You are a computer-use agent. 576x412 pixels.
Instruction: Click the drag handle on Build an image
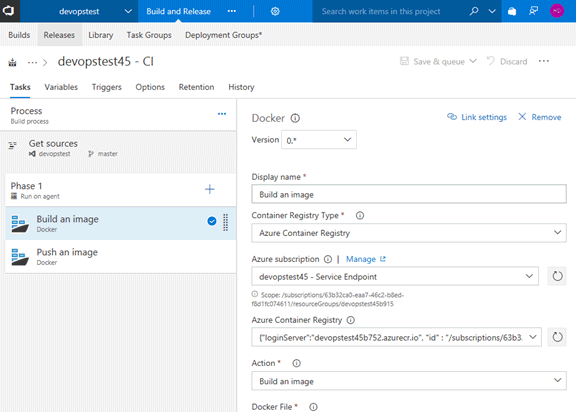click(x=226, y=223)
